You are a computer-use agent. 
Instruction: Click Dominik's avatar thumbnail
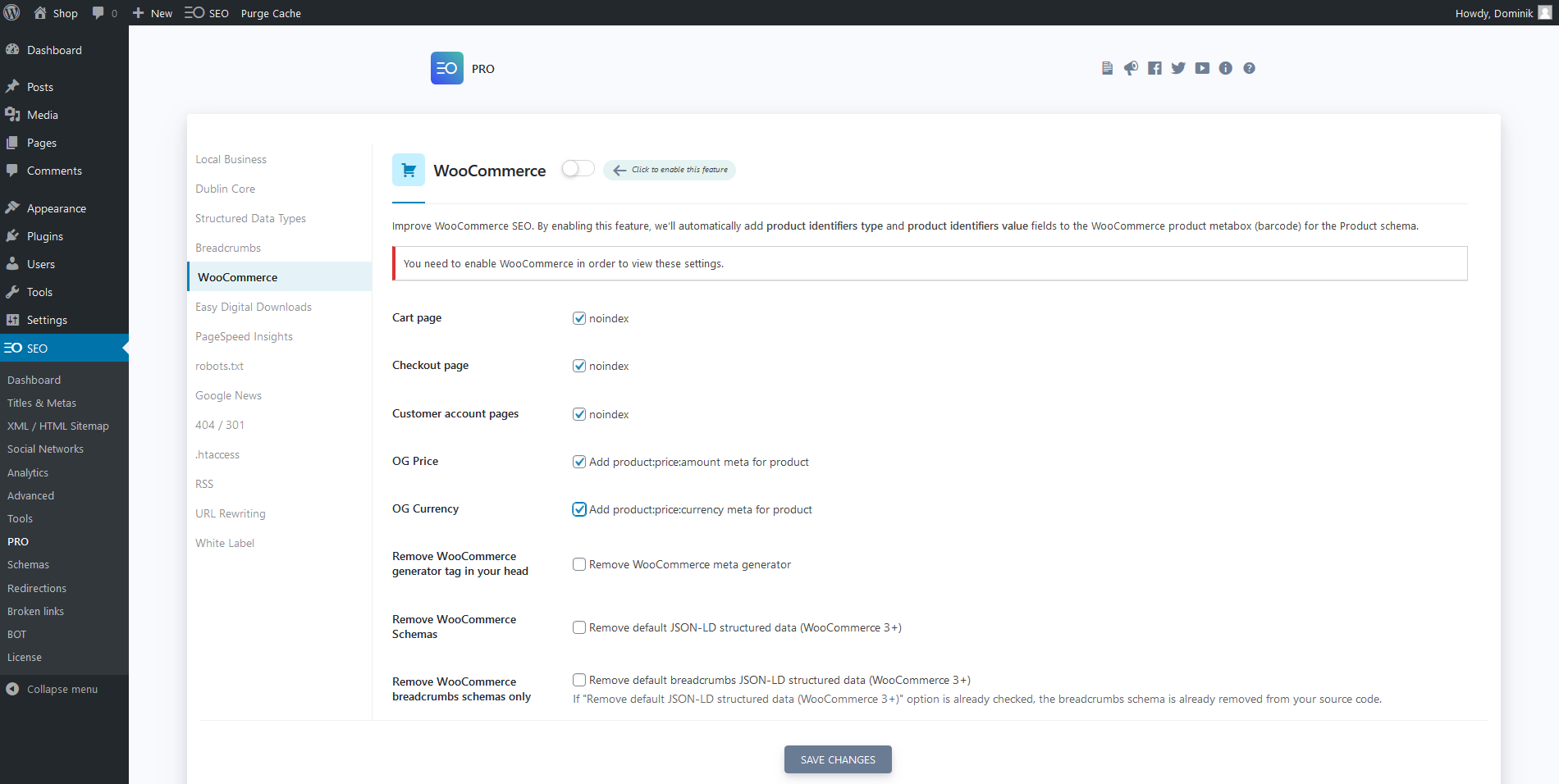pyautogui.click(x=1545, y=12)
